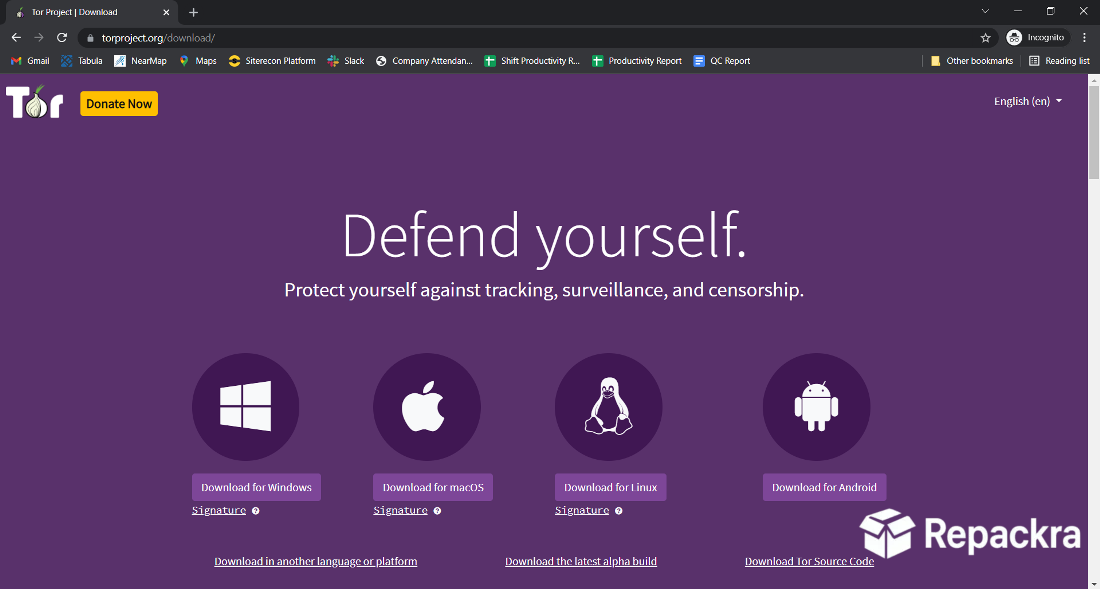
Task: Click the Windows logo circle icon
Action: click(x=246, y=407)
